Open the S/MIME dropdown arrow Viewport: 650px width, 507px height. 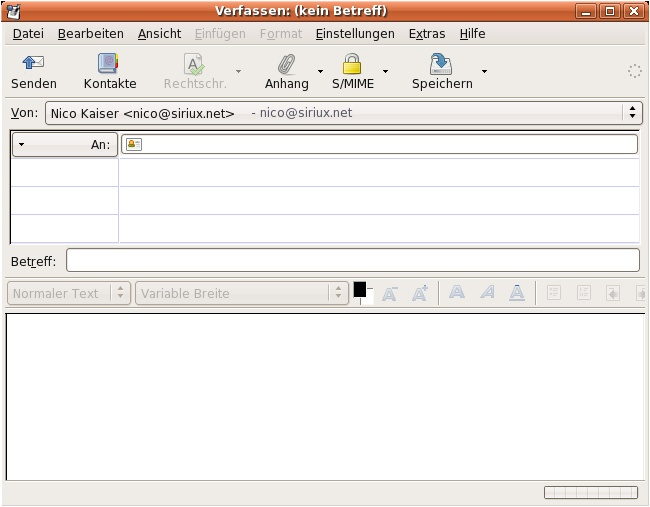pos(386,71)
